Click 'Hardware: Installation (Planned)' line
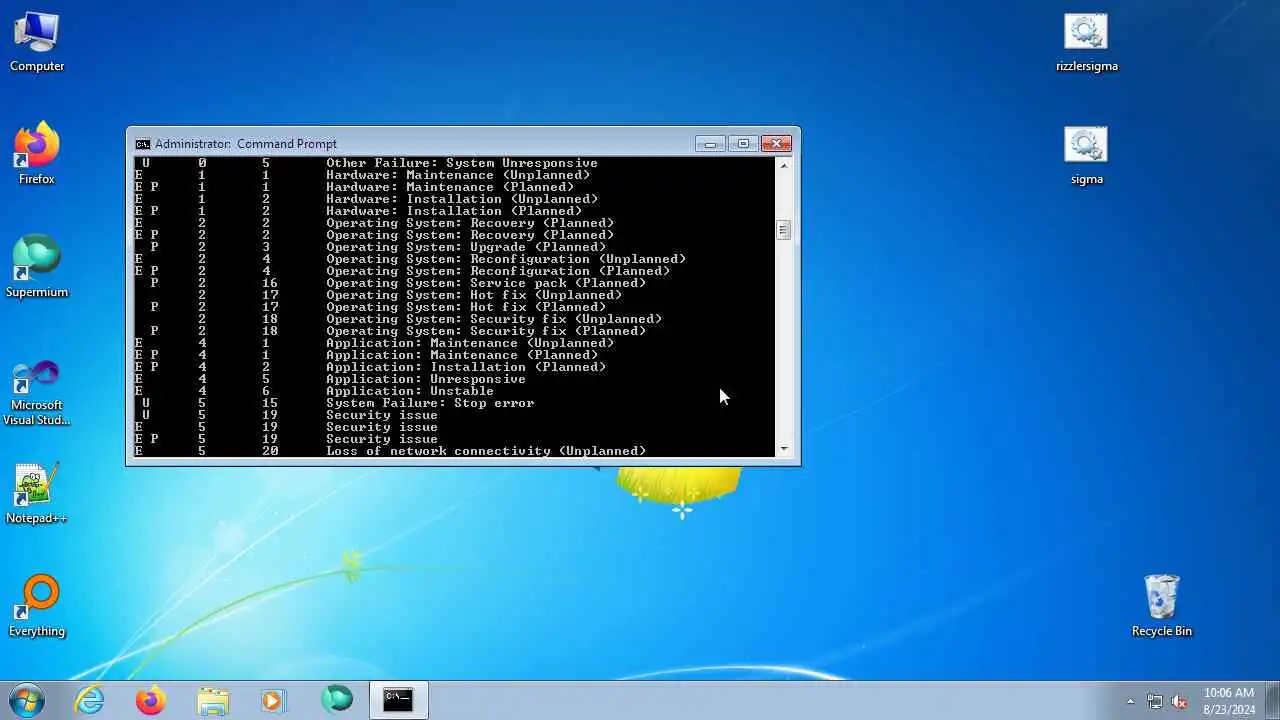 click(454, 211)
